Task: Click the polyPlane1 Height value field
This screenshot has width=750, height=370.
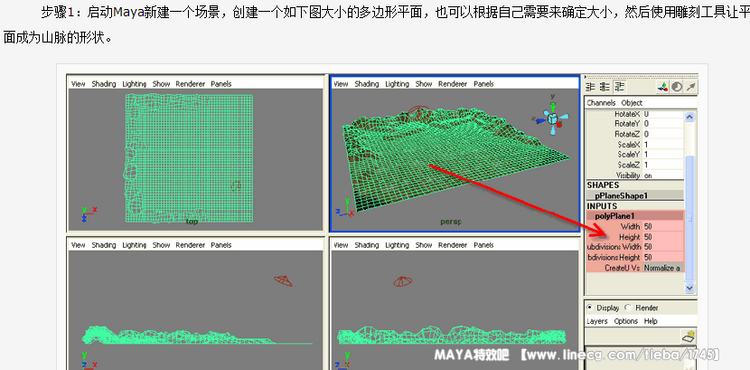Action: point(663,237)
